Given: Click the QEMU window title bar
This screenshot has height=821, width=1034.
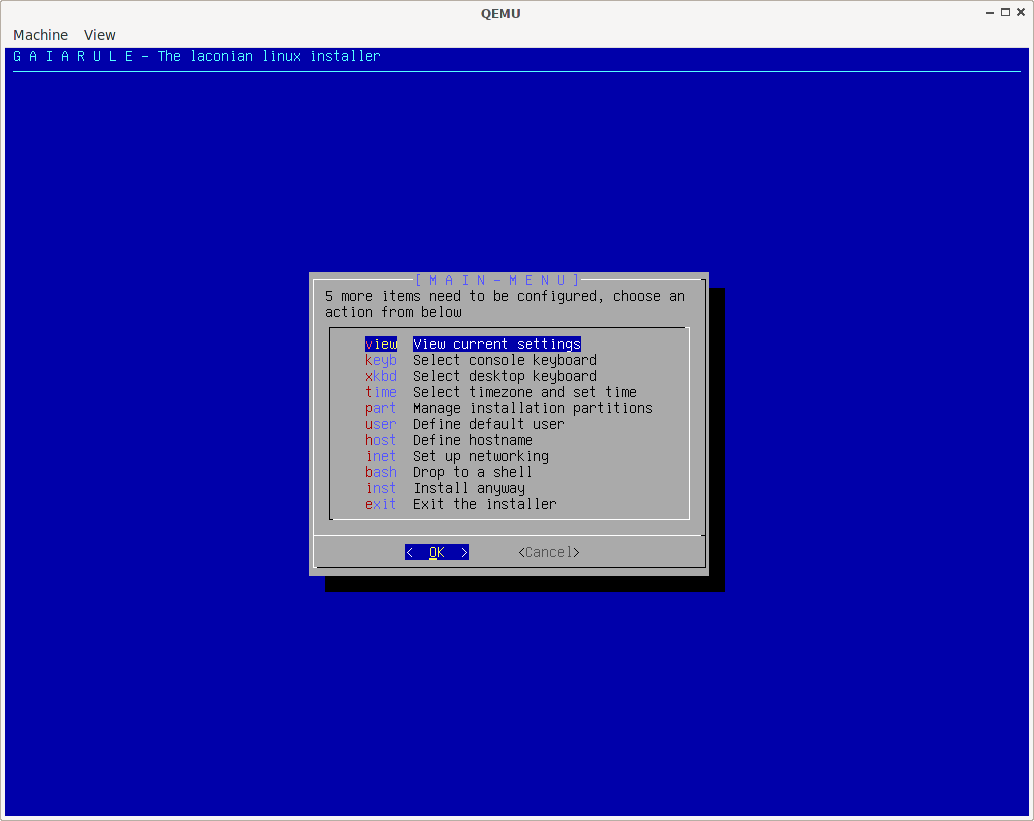Looking at the screenshot, I should [500, 13].
